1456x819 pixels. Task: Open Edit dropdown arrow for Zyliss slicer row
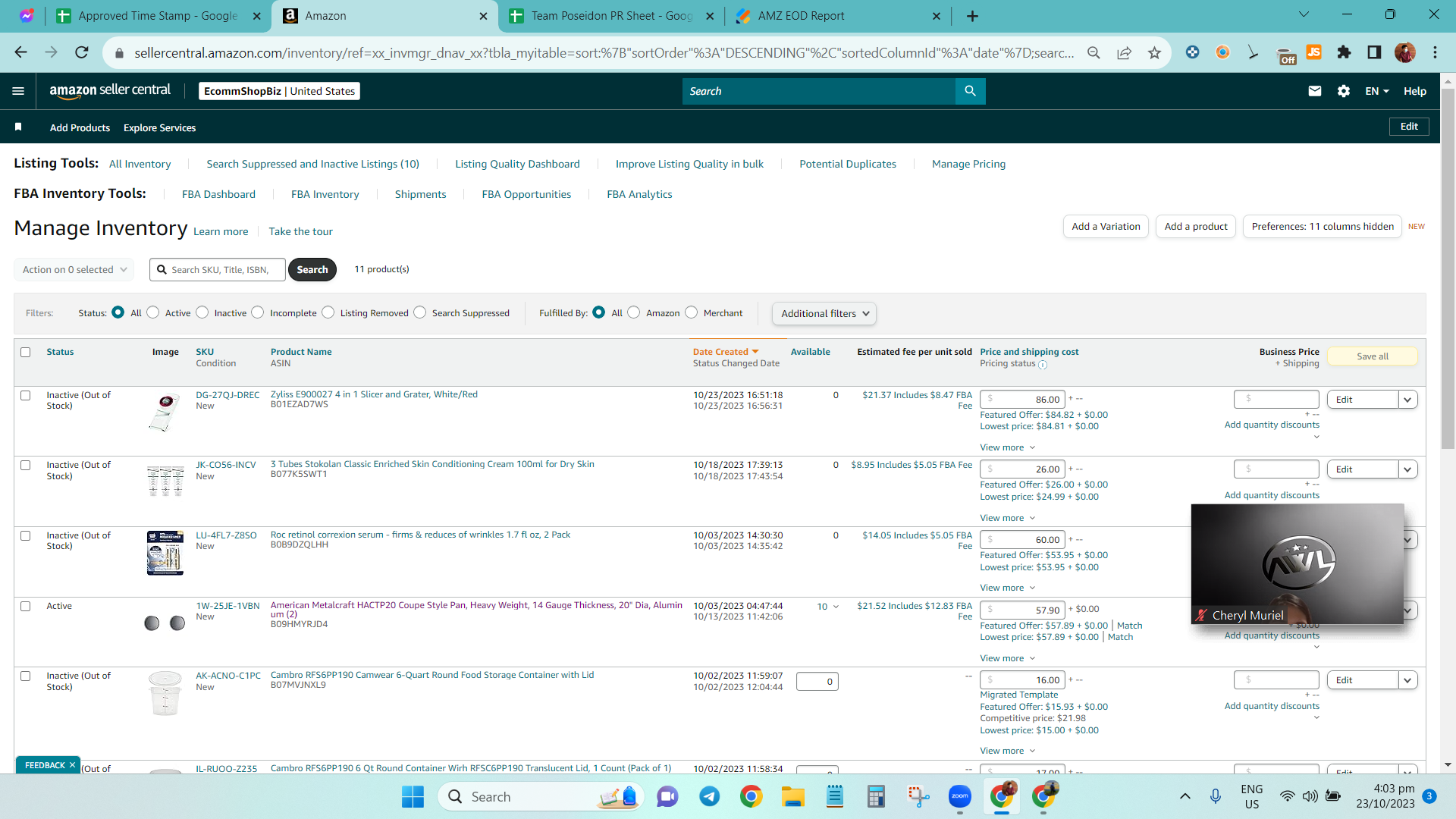pos(1407,400)
